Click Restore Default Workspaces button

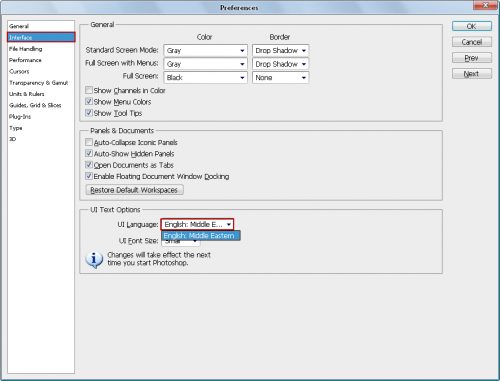point(134,190)
